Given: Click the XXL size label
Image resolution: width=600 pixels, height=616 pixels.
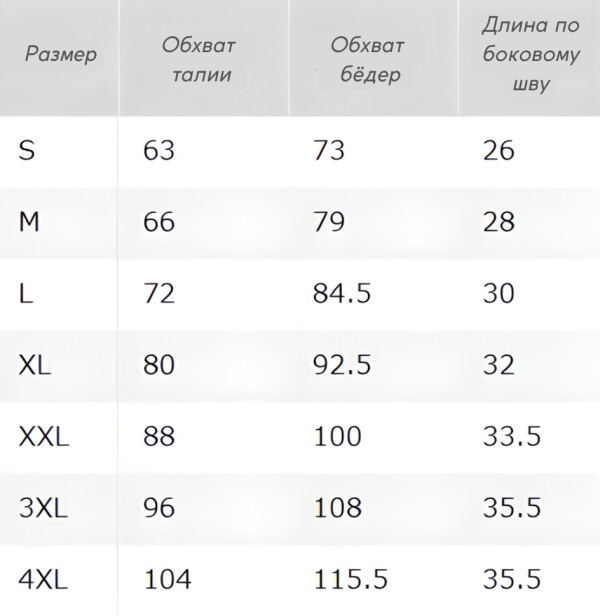Looking at the screenshot, I should click(44, 436).
